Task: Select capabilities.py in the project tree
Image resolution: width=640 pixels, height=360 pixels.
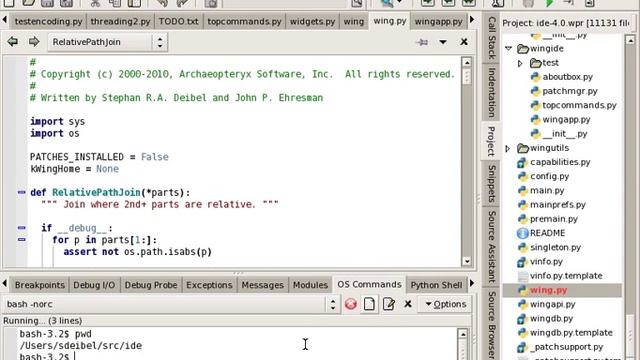Action: 560,162
